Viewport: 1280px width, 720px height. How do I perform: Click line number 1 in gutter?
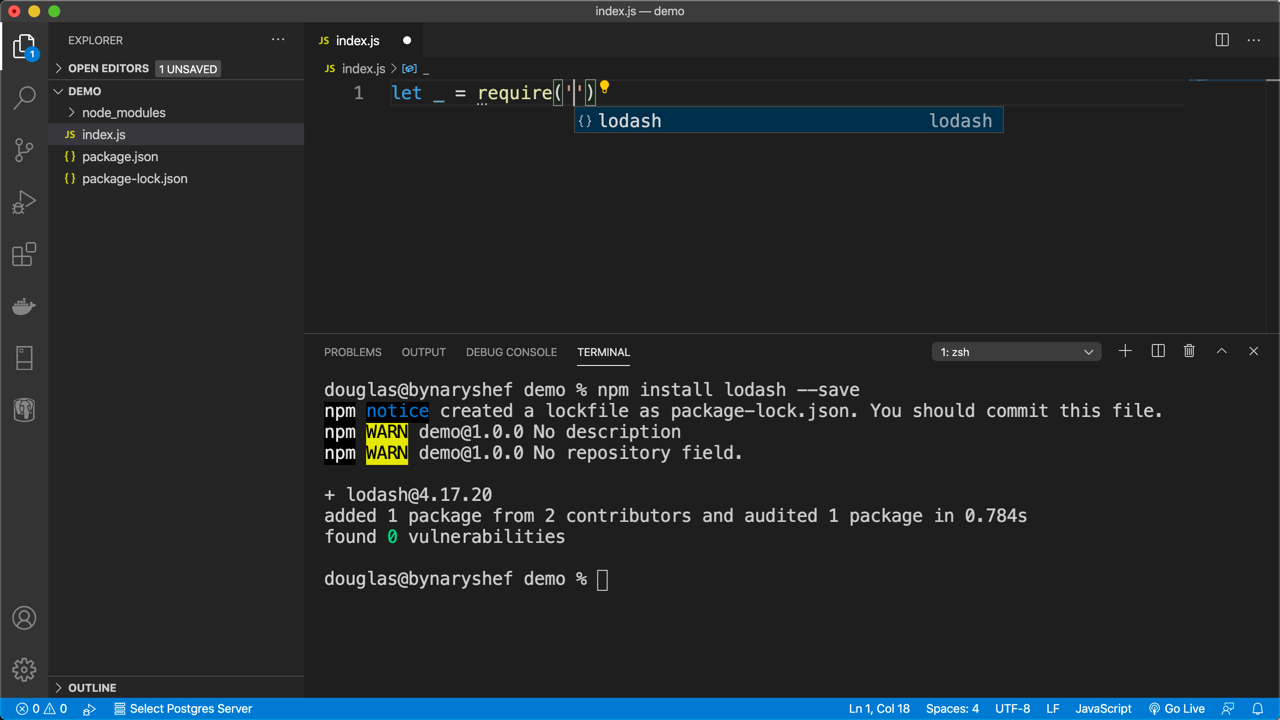click(358, 93)
